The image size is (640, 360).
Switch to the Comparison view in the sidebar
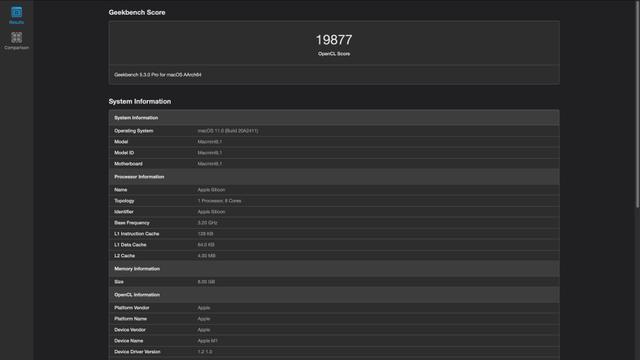coord(16,41)
